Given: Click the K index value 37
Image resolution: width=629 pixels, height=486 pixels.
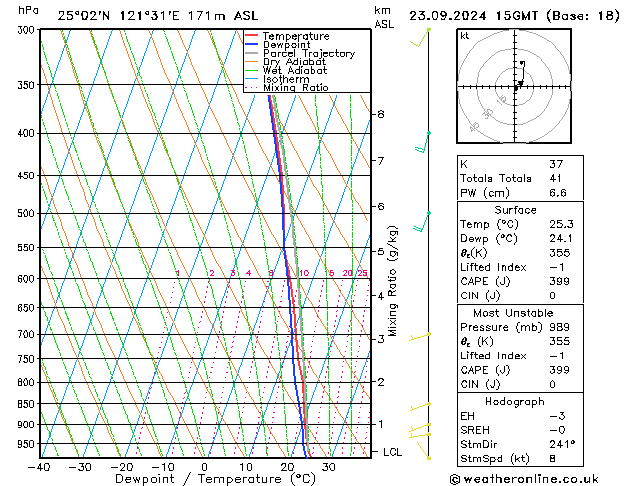Looking at the screenshot, I should (556, 164).
